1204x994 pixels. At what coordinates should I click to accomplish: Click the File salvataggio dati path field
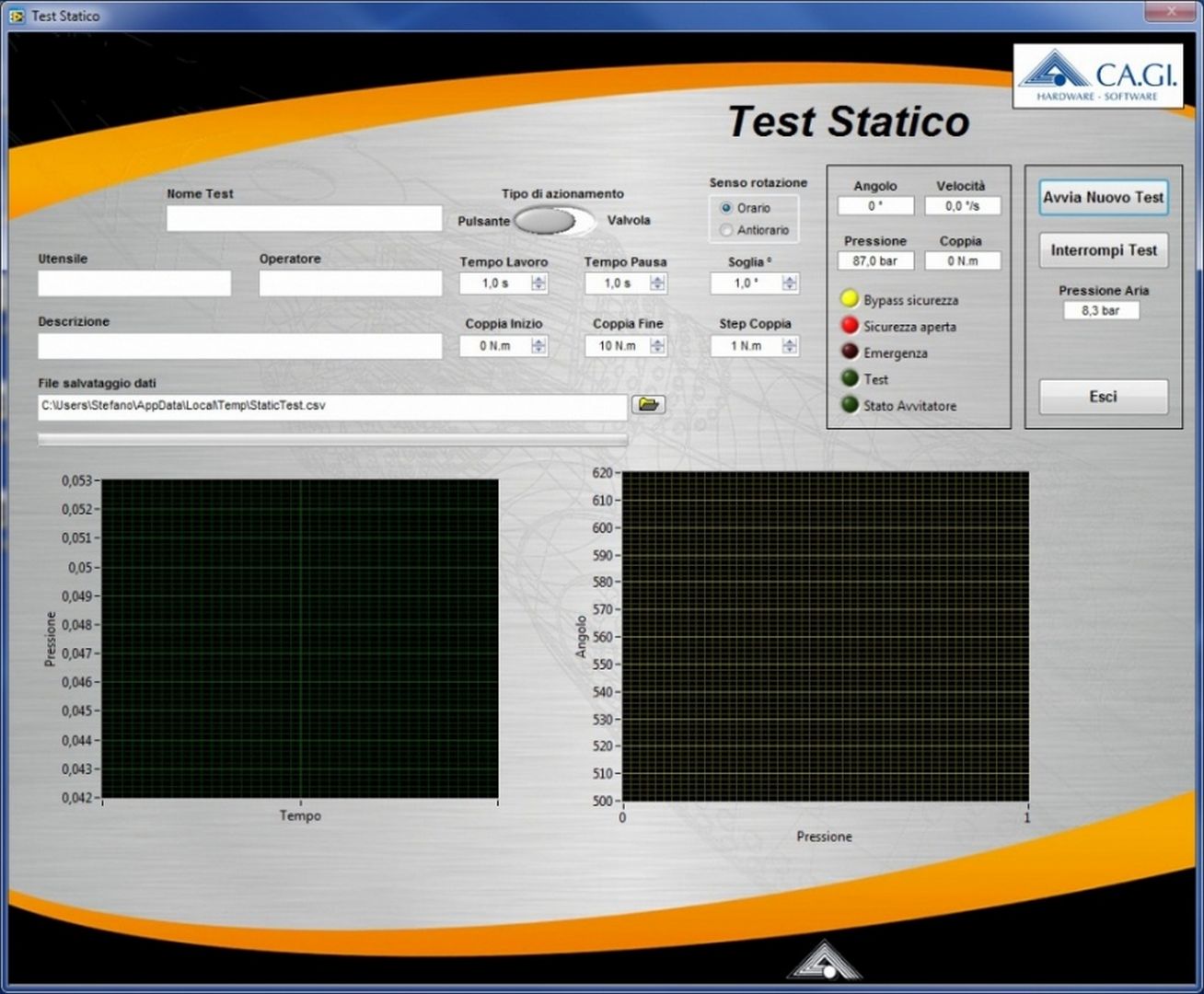tap(332, 407)
